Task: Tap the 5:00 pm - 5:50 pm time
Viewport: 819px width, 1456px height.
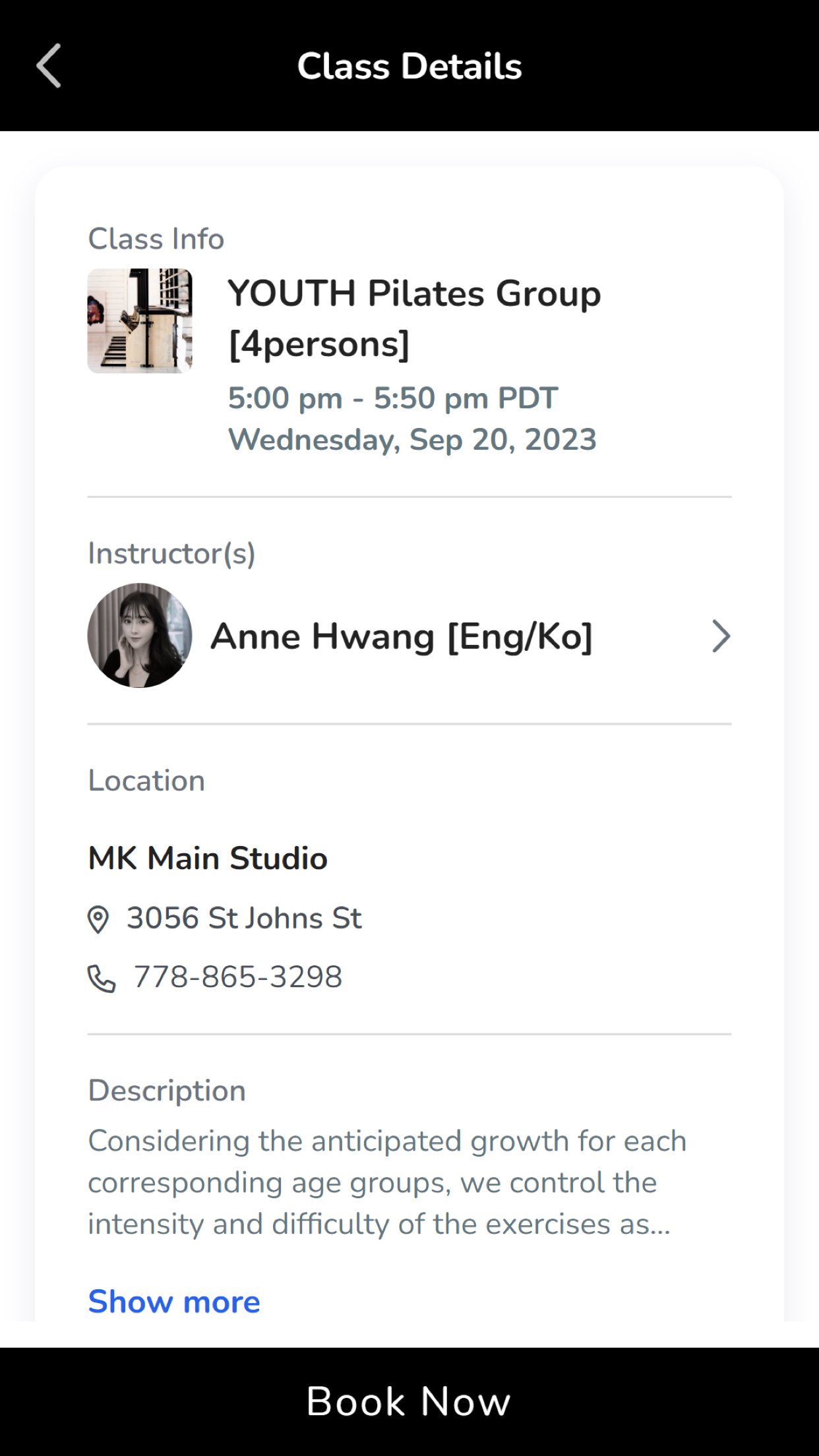Action: point(393,398)
